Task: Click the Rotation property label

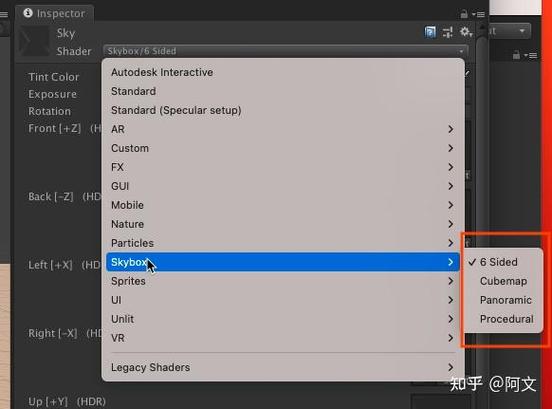Action: click(49, 111)
